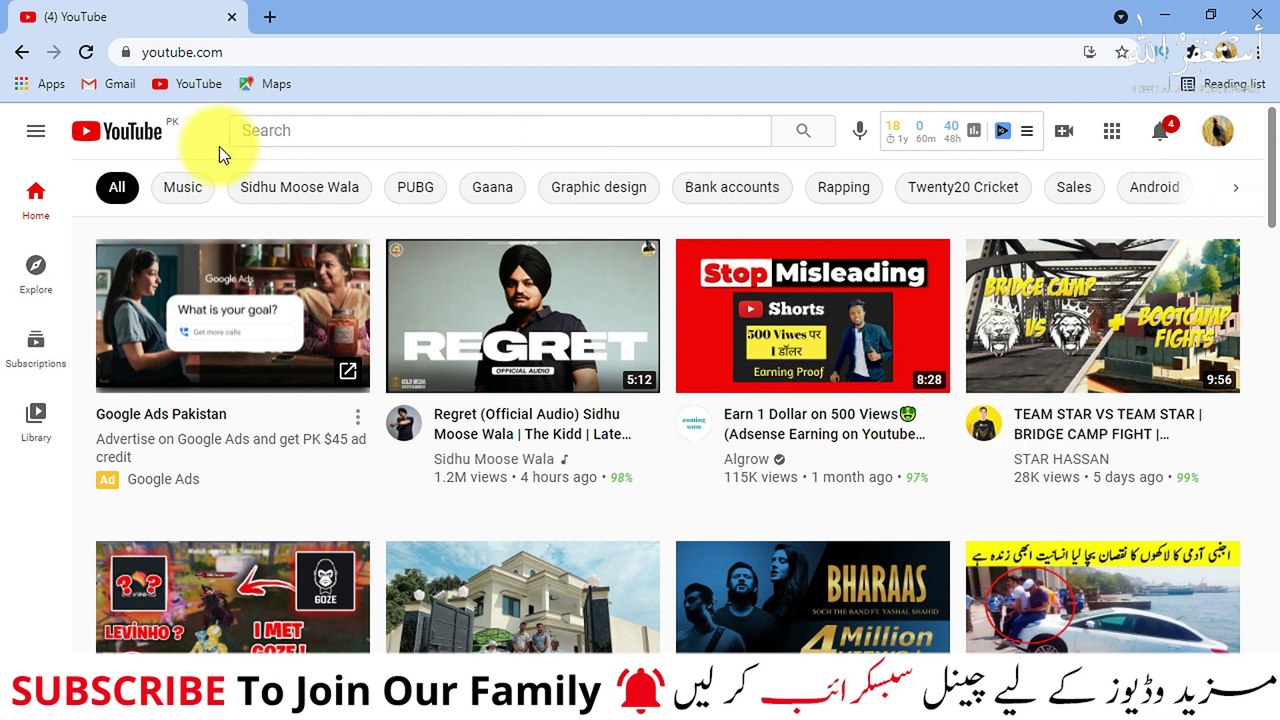
Task: Open the Regret official audio thumbnail
Action: [523, 316]
